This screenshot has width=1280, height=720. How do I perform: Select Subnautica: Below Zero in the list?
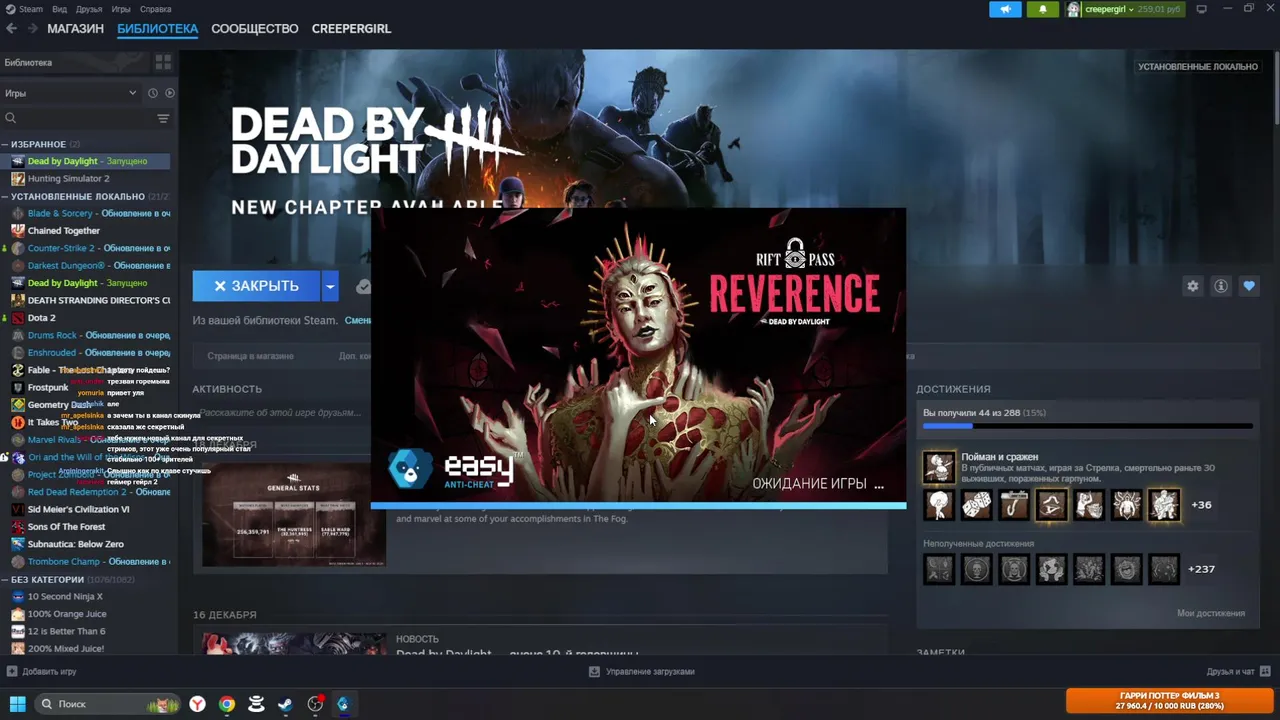pyautogui.click(x=75, y=544)
